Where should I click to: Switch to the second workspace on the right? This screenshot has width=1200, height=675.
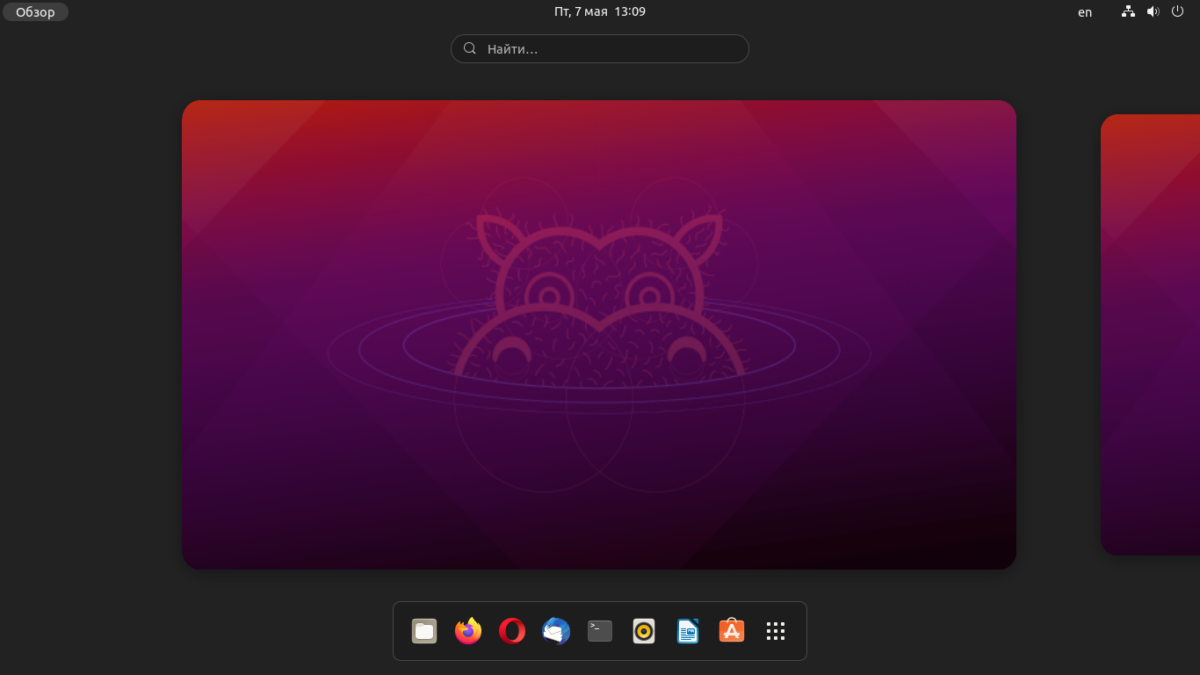[1150, 335]
